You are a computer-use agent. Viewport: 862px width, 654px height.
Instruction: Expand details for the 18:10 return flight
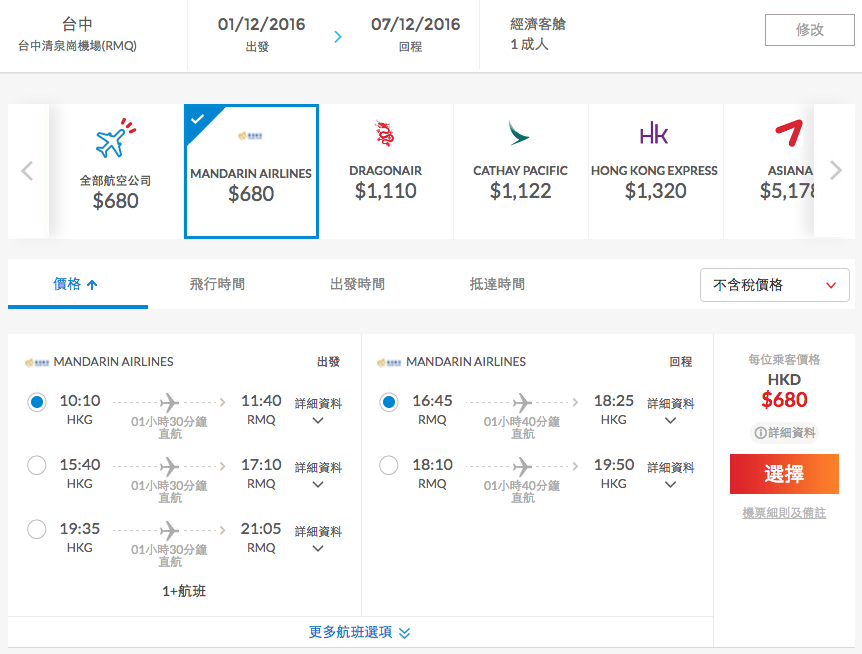pos(670,475)
